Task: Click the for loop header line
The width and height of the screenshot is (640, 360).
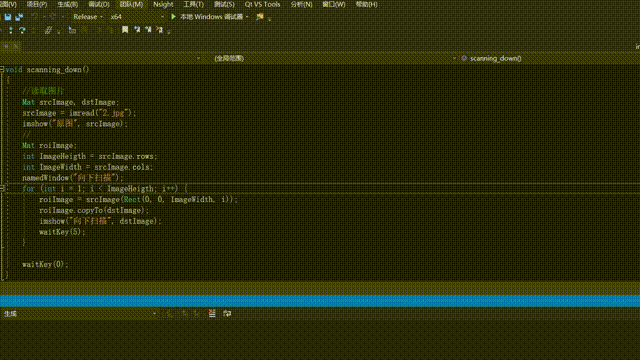Action: coord(105,188)
